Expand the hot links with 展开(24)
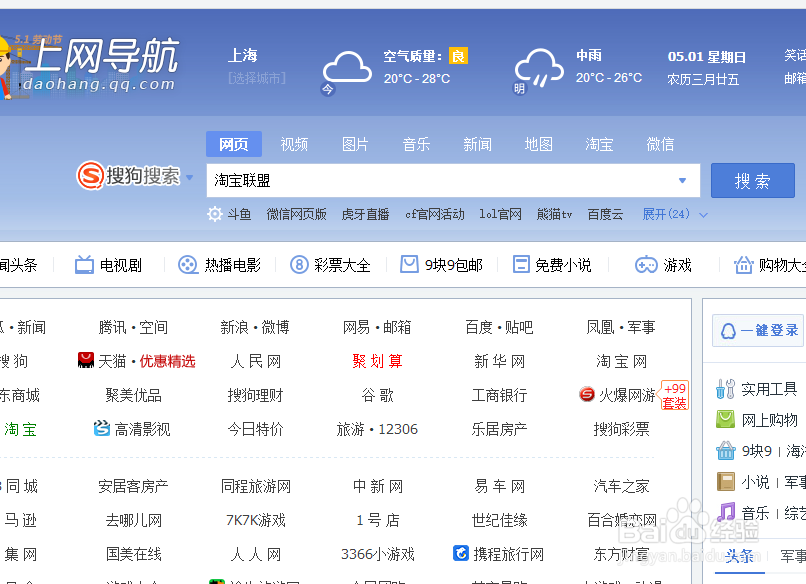Image resolution: width=806 pixels, height=584 pixels. [x=675, y=214]
